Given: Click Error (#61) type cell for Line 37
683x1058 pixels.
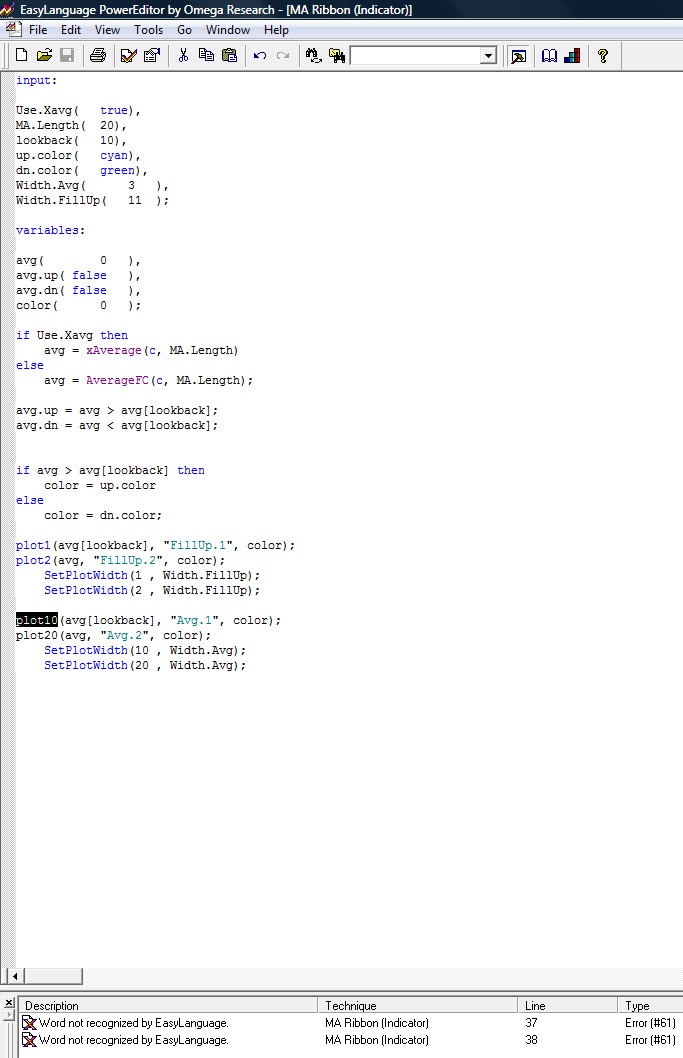Looking at the screenshot, I should [x=650, y=1023].
